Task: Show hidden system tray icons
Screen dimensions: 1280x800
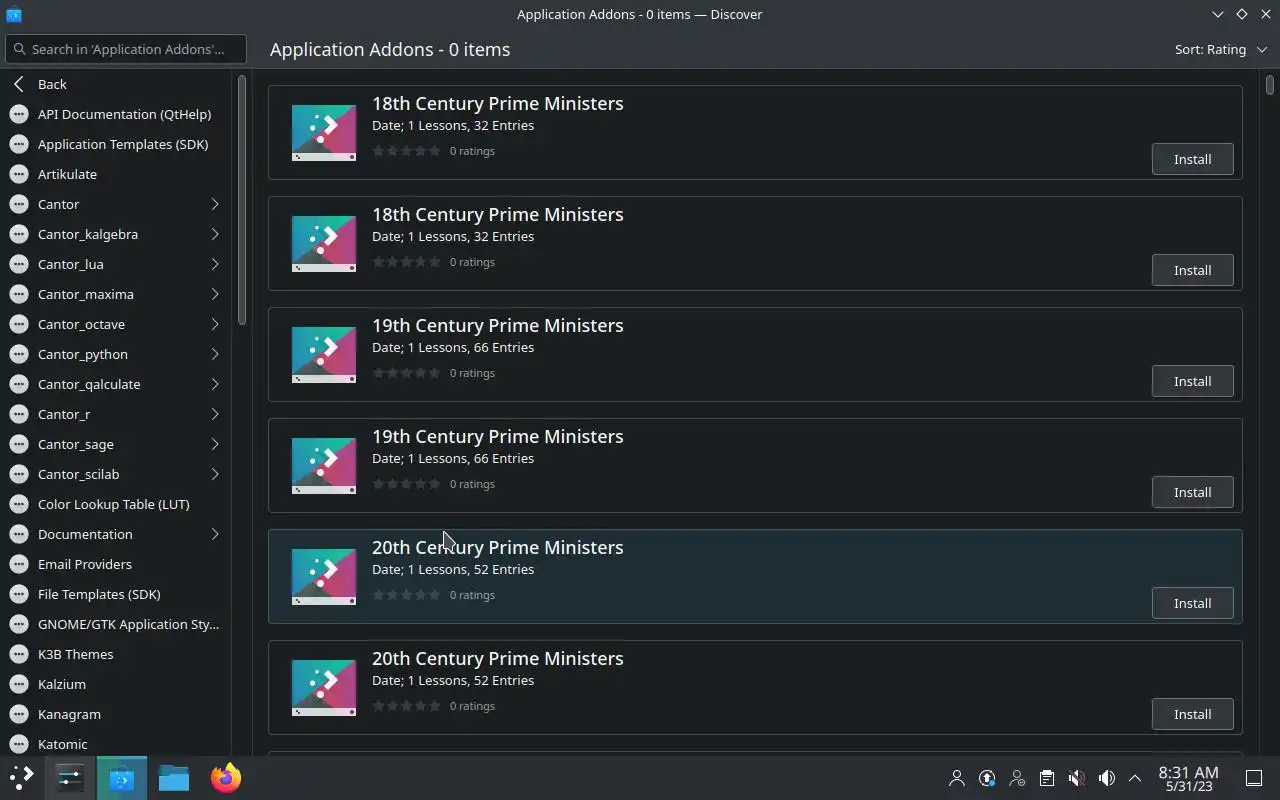Action: (x=1135, y=778)
